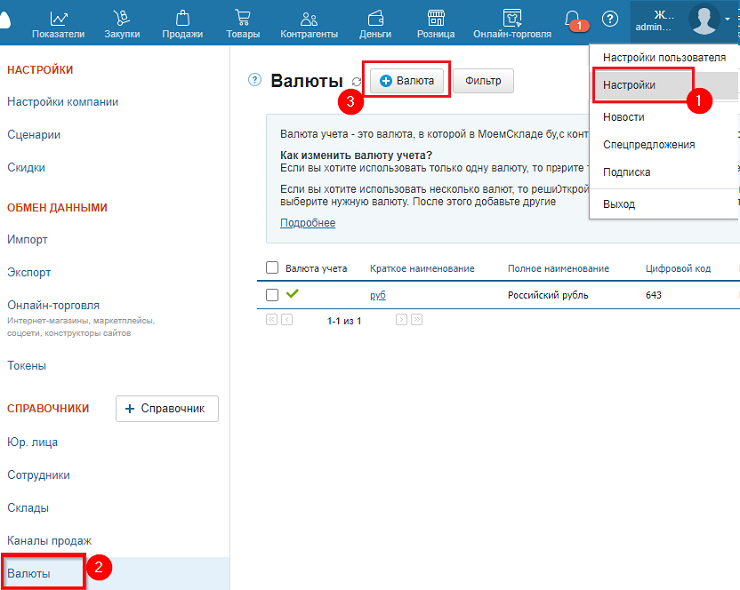Select Настройки in the user menu
This screenshot has width=740, height=590.
coord(630,85)
